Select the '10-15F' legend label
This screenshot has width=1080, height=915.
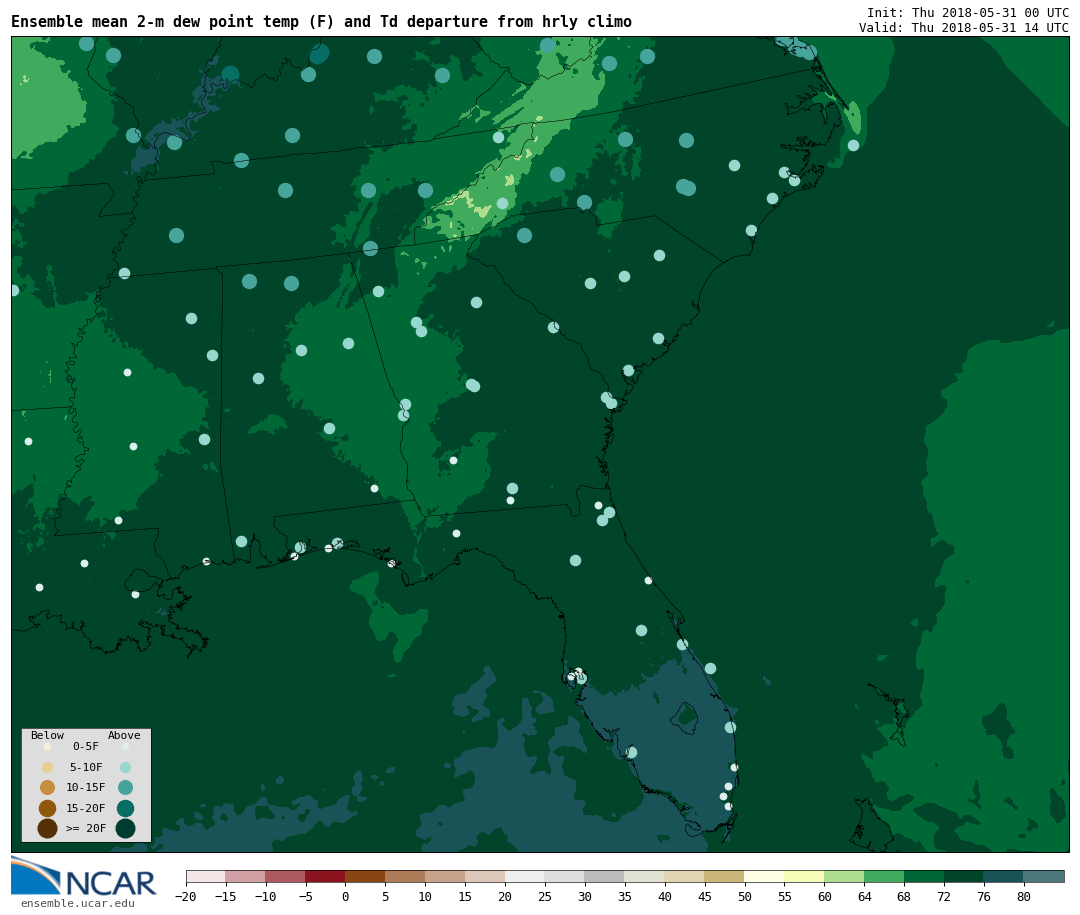[86, 787]
